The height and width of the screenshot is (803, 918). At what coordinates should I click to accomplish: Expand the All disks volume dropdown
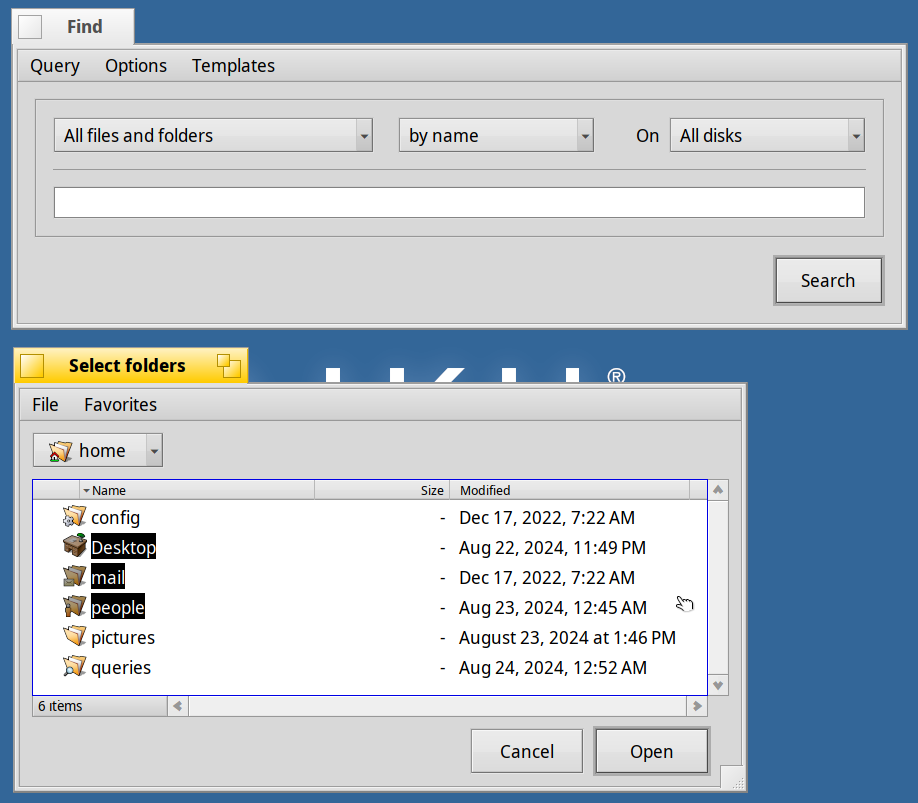coord(768,135)
